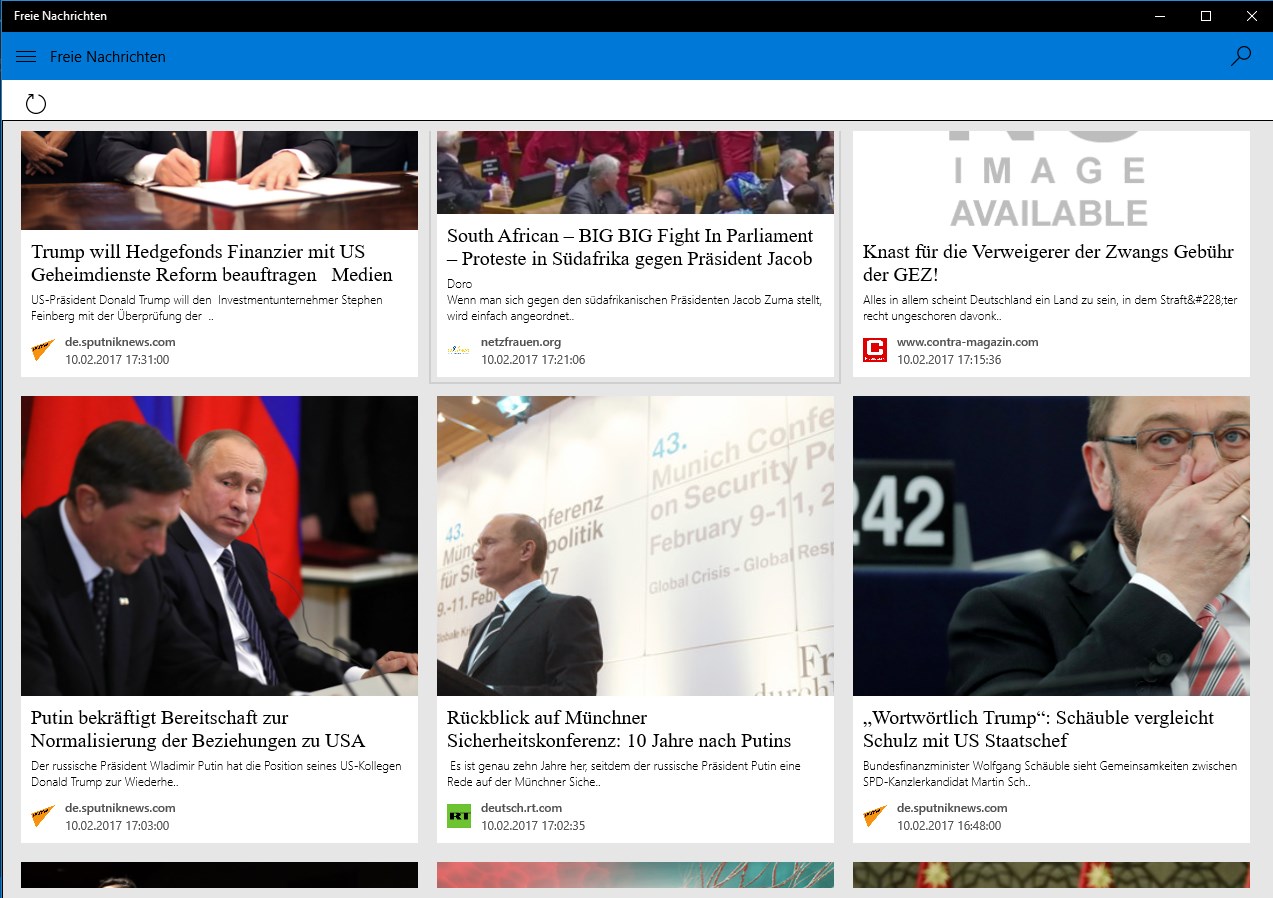
Task: Open headline 'Trump will Hedgefonds Finanzier'
Action: (x=212, y=263)
